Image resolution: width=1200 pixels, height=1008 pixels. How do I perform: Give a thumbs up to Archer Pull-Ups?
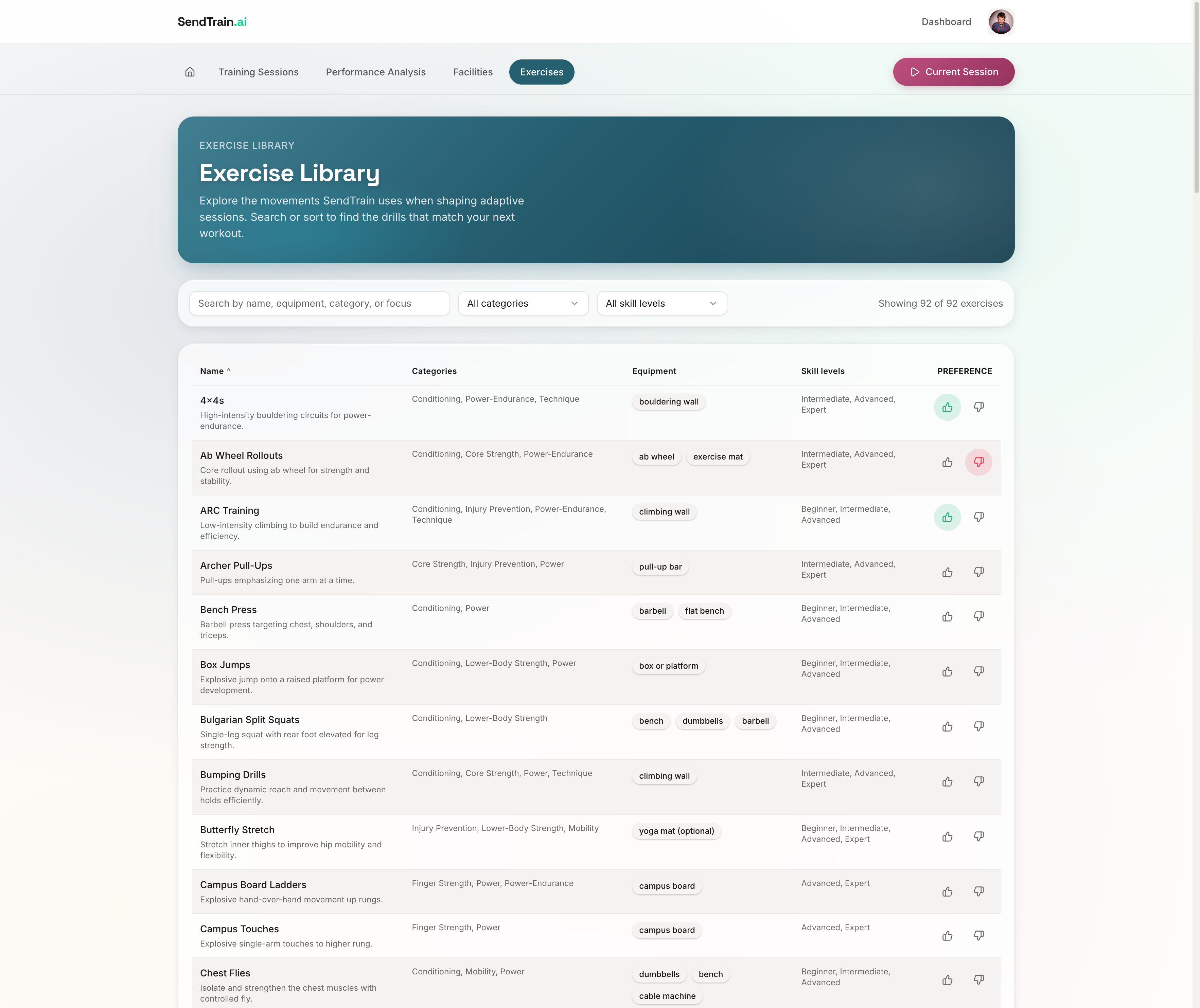click(x=947, y=572)
